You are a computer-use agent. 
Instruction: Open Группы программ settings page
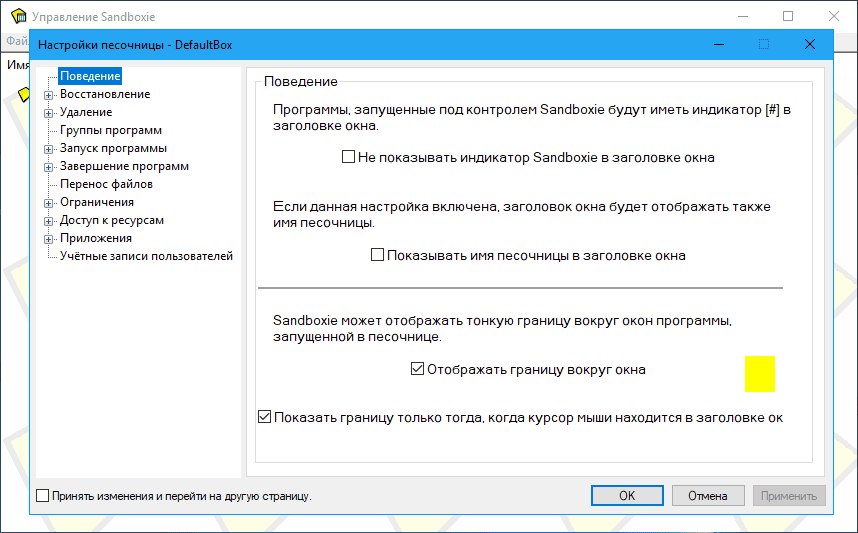[x=111, y=130]
